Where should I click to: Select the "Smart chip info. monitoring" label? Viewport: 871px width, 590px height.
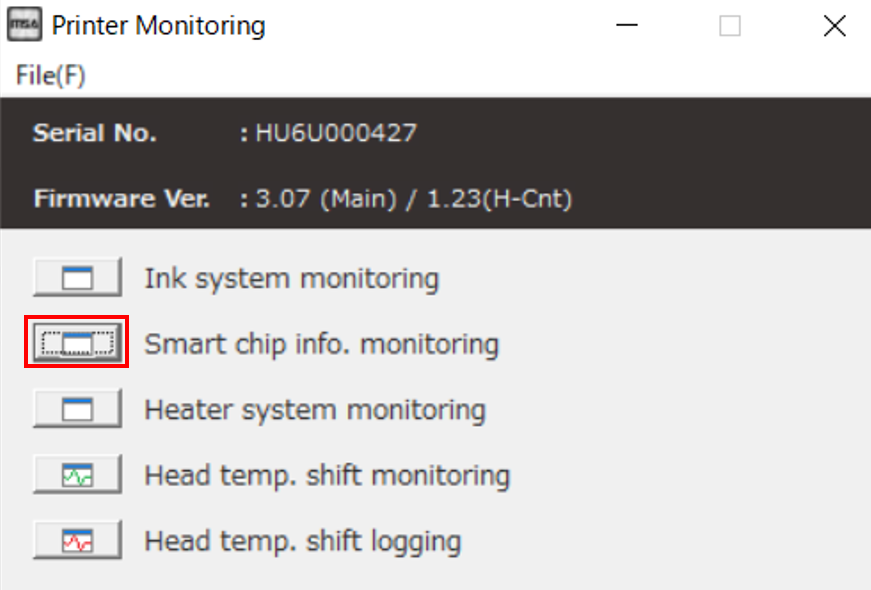click(x=321, y=344)
